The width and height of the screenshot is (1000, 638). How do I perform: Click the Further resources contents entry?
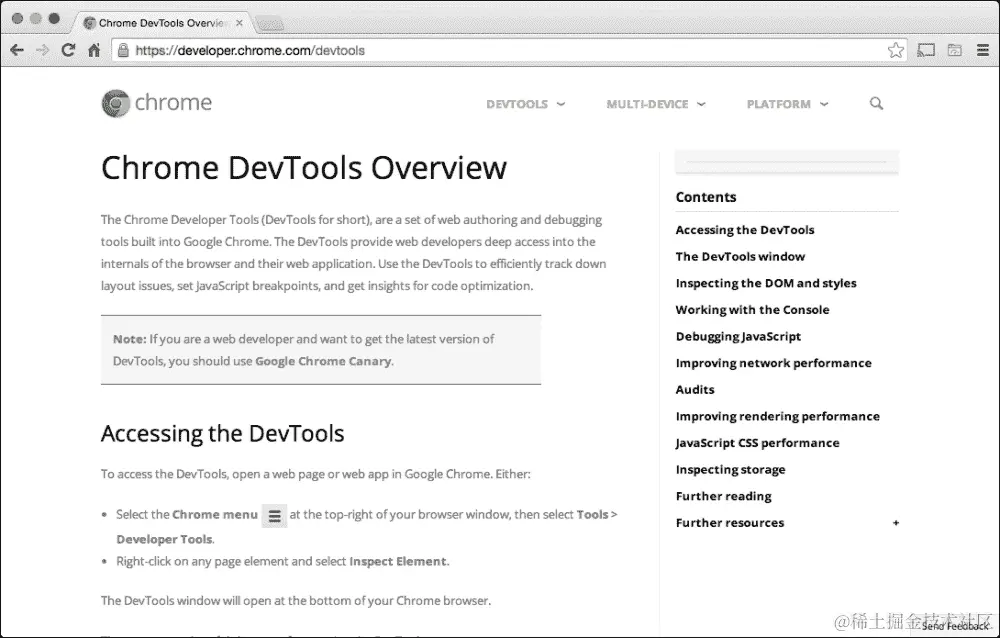[x=730, y=523]
